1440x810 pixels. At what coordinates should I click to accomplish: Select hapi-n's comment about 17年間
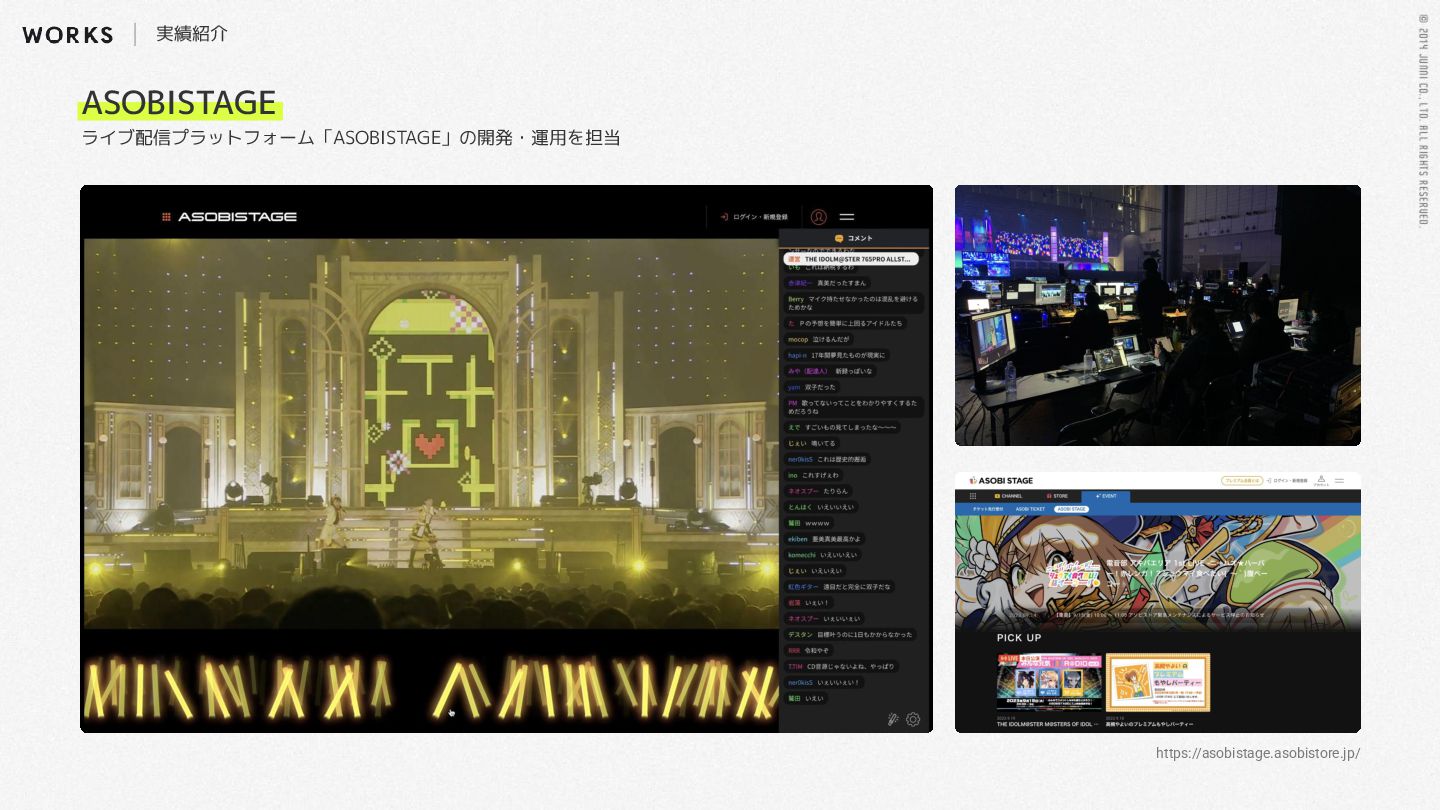tap(836, 355)
